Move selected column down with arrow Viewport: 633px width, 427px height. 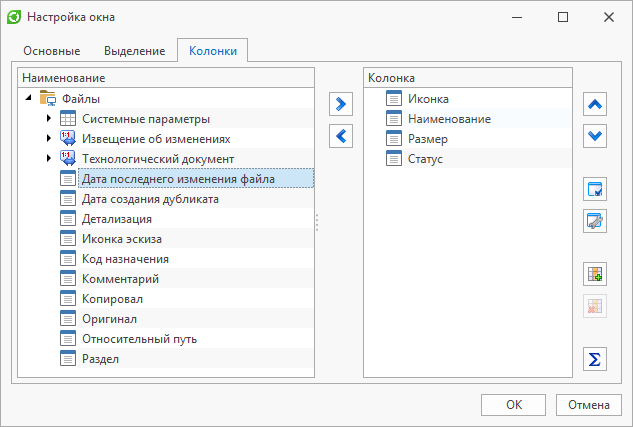[595, 136]
